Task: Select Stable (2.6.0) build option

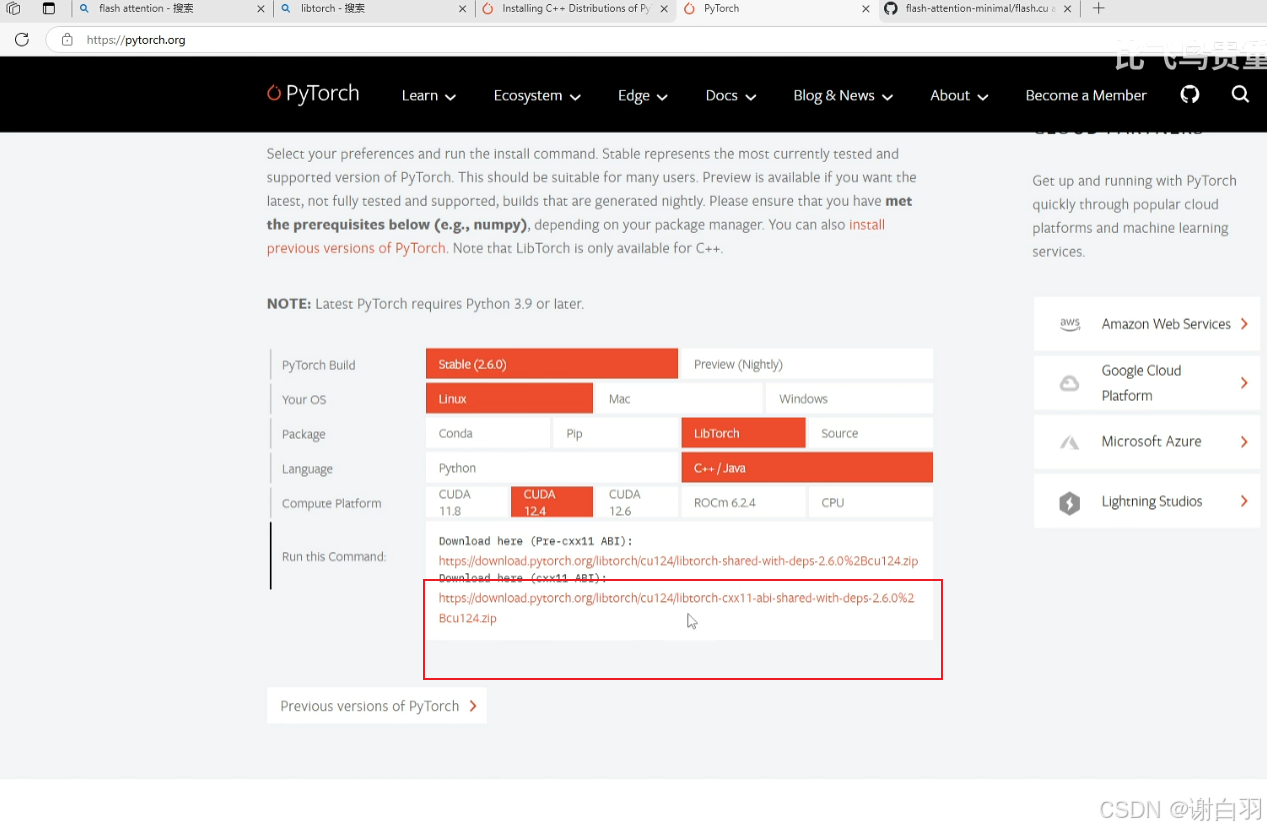Action: coord(552,364)
